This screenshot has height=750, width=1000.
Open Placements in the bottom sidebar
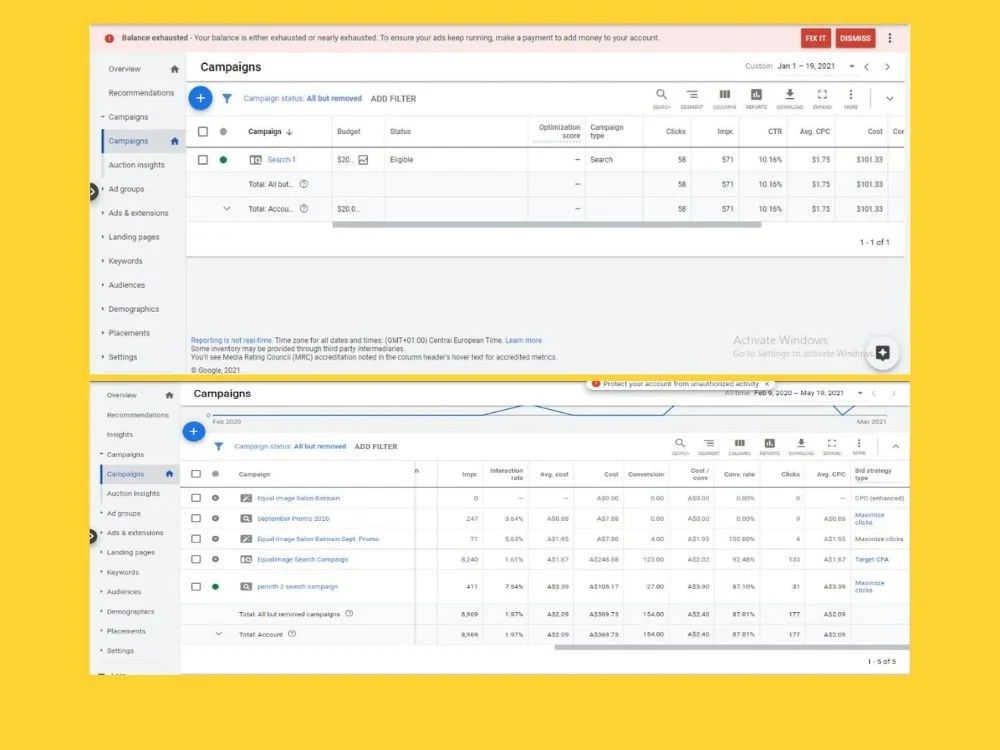coord(126,631)
